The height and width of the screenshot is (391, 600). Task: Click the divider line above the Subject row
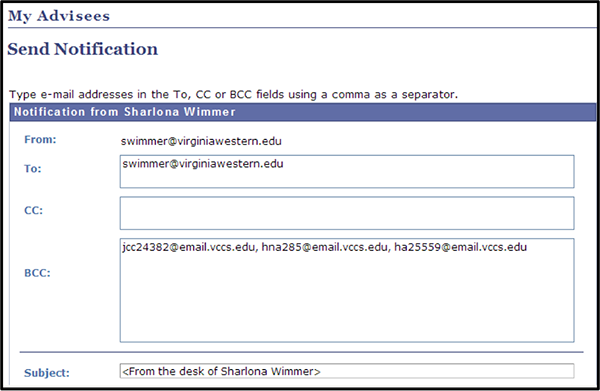[x=302, y=352]
